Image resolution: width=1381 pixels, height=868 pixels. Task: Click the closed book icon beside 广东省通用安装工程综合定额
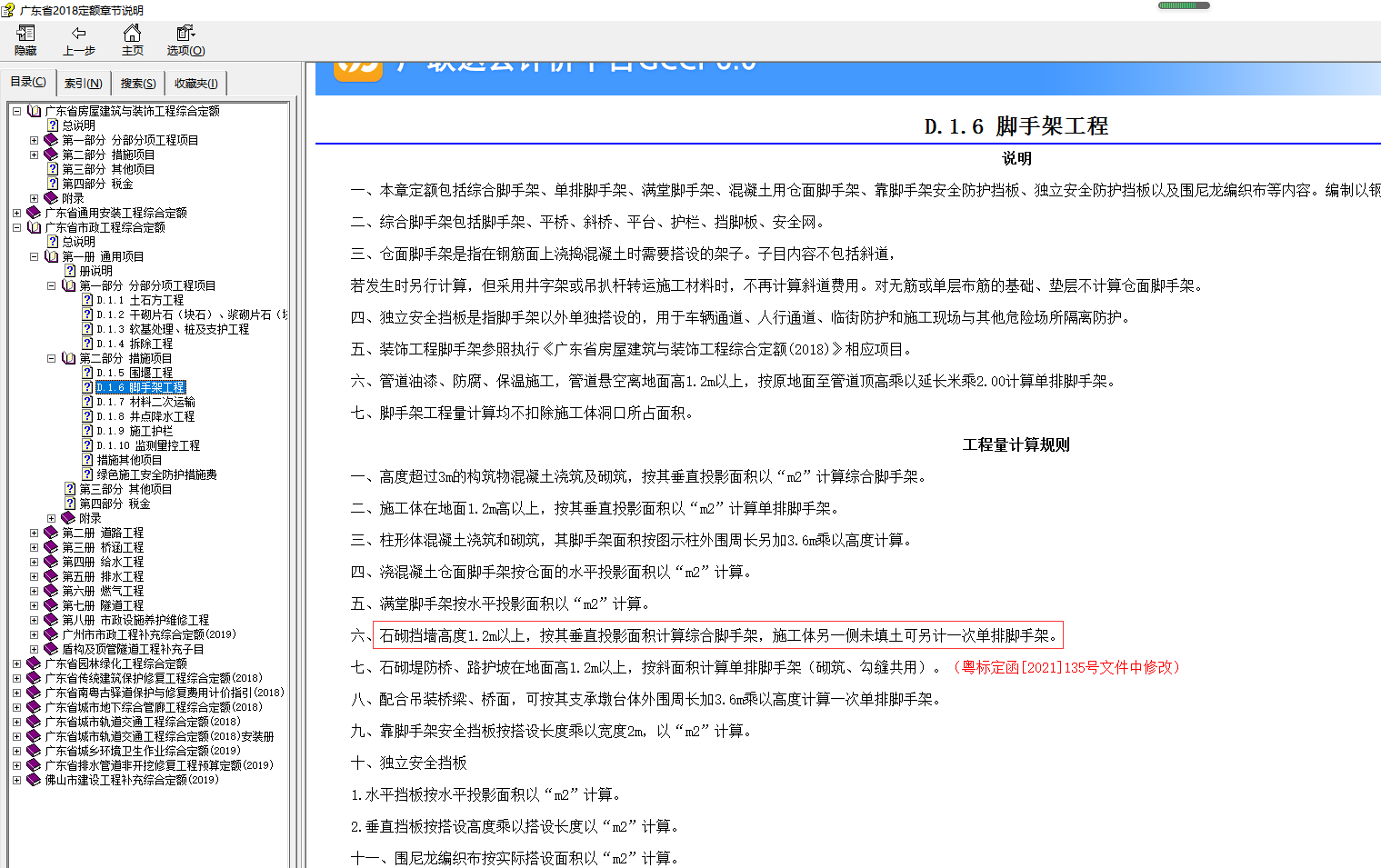tap(35, 213)
